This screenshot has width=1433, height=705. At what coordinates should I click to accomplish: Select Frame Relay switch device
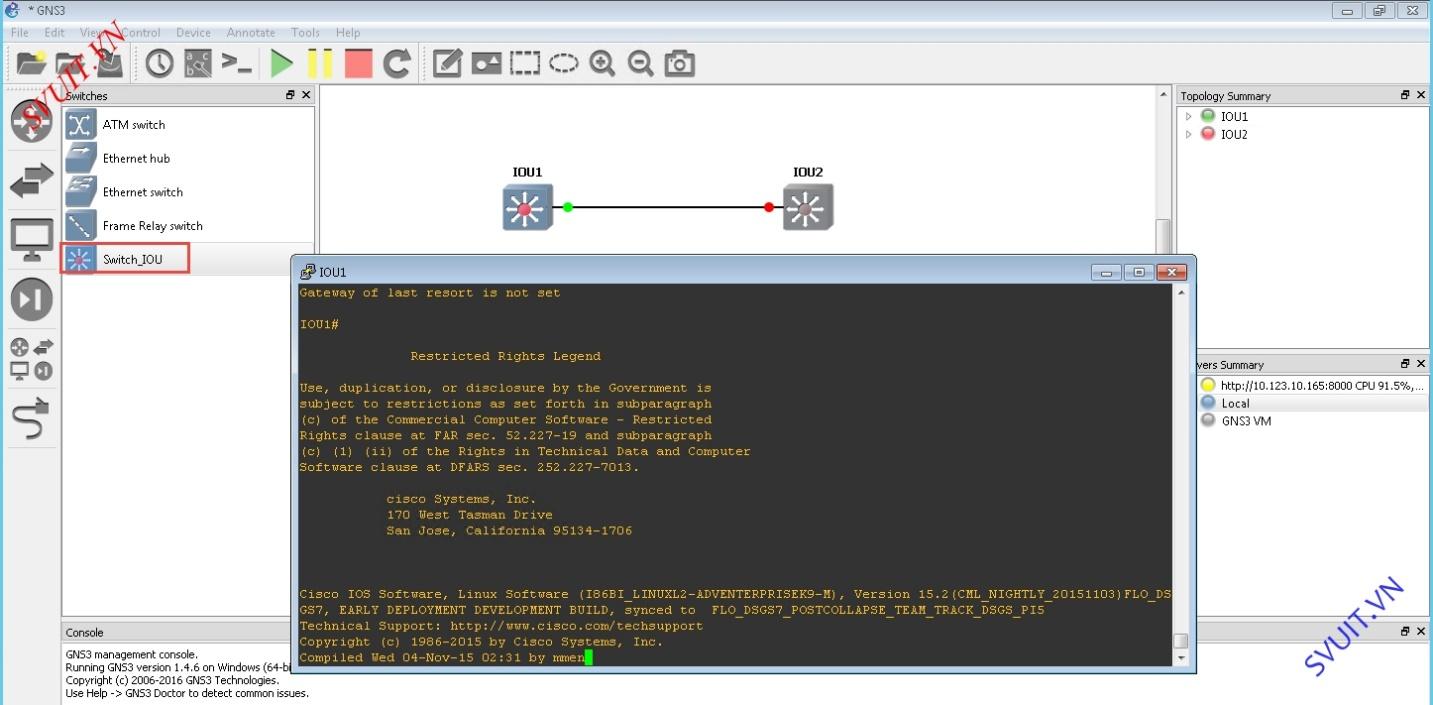point(187,226)
